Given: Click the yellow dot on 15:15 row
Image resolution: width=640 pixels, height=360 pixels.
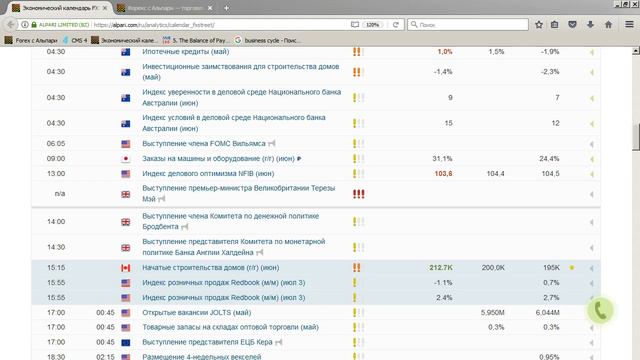Looking at the screenshot, I should pyautogui.click(x=572, y=268).
